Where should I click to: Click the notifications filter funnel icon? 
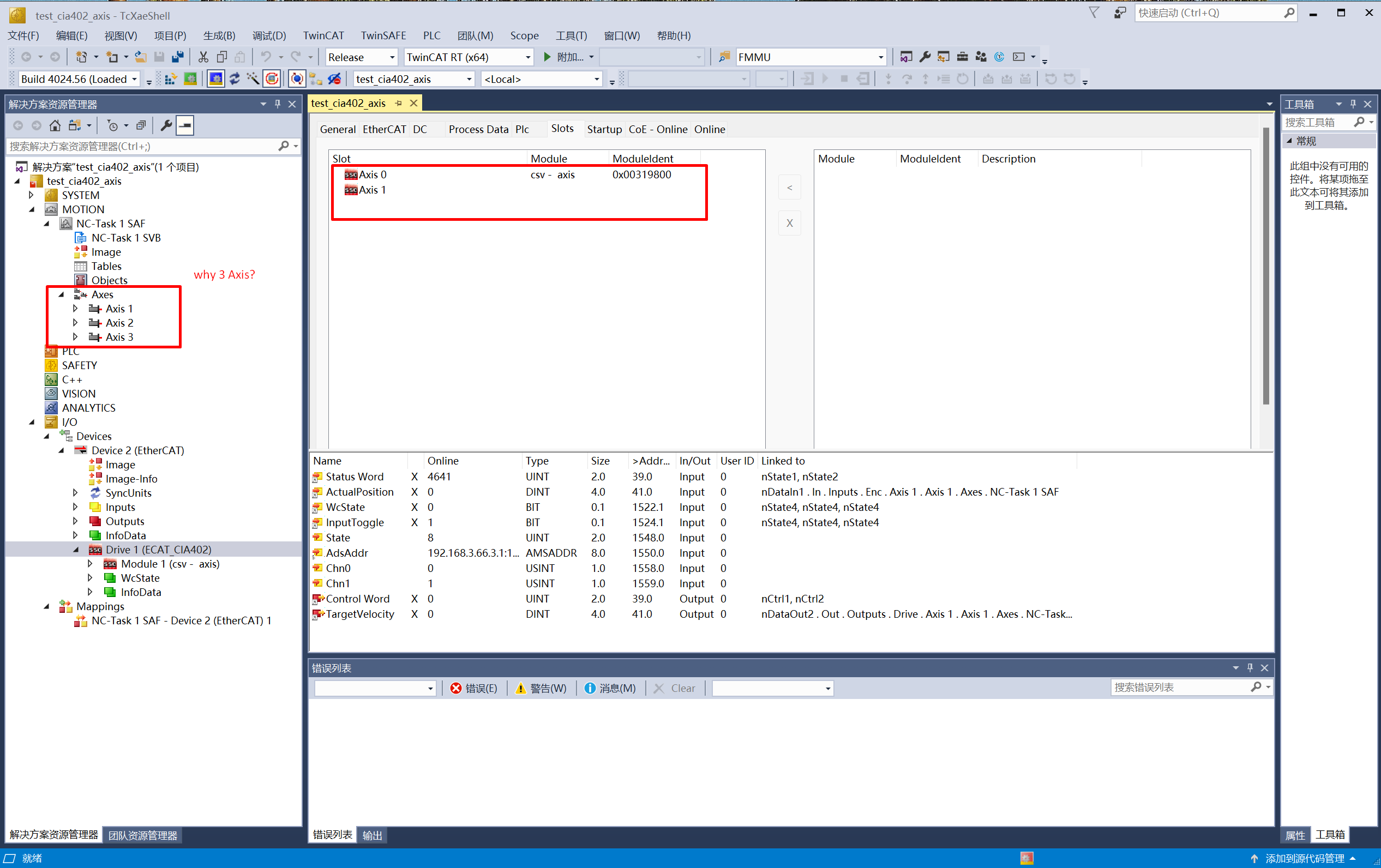click(x=1094, y=13)
